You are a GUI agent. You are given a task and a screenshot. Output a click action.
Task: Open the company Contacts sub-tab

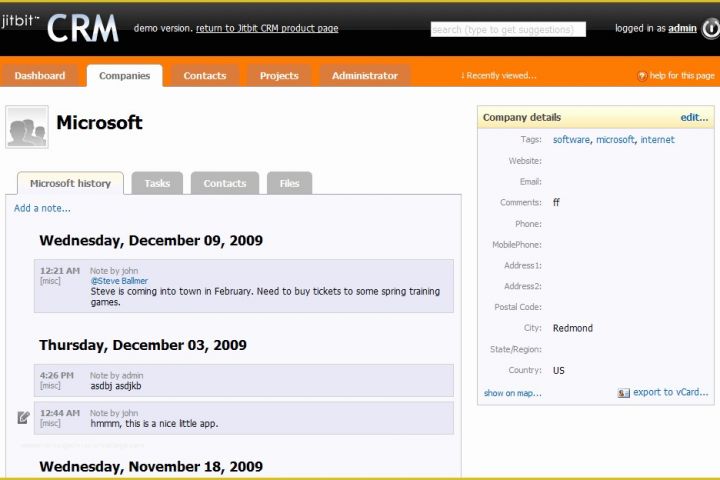pyautogui.click(x=225, y=183)
